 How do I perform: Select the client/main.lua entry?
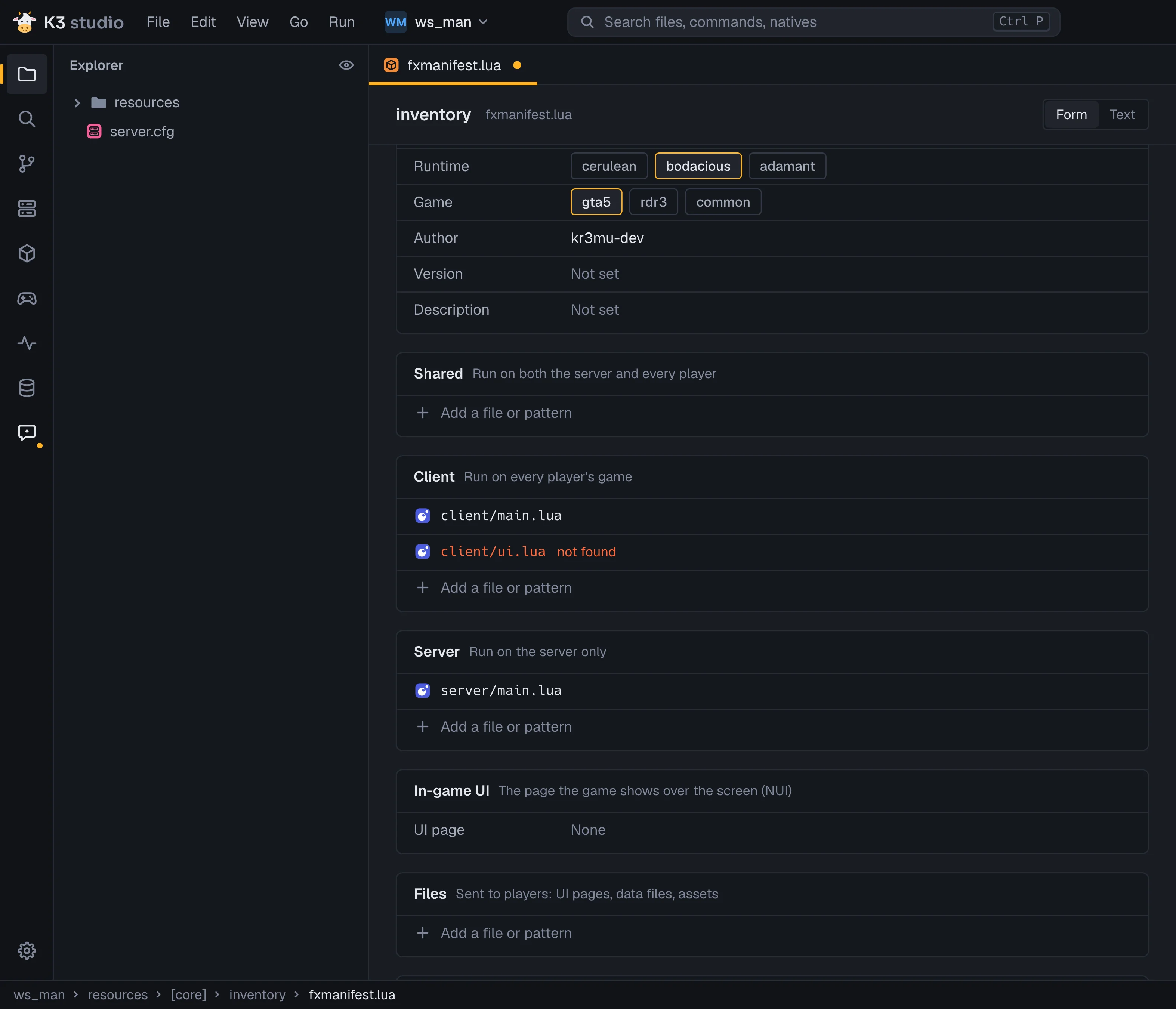pos(772,516)
